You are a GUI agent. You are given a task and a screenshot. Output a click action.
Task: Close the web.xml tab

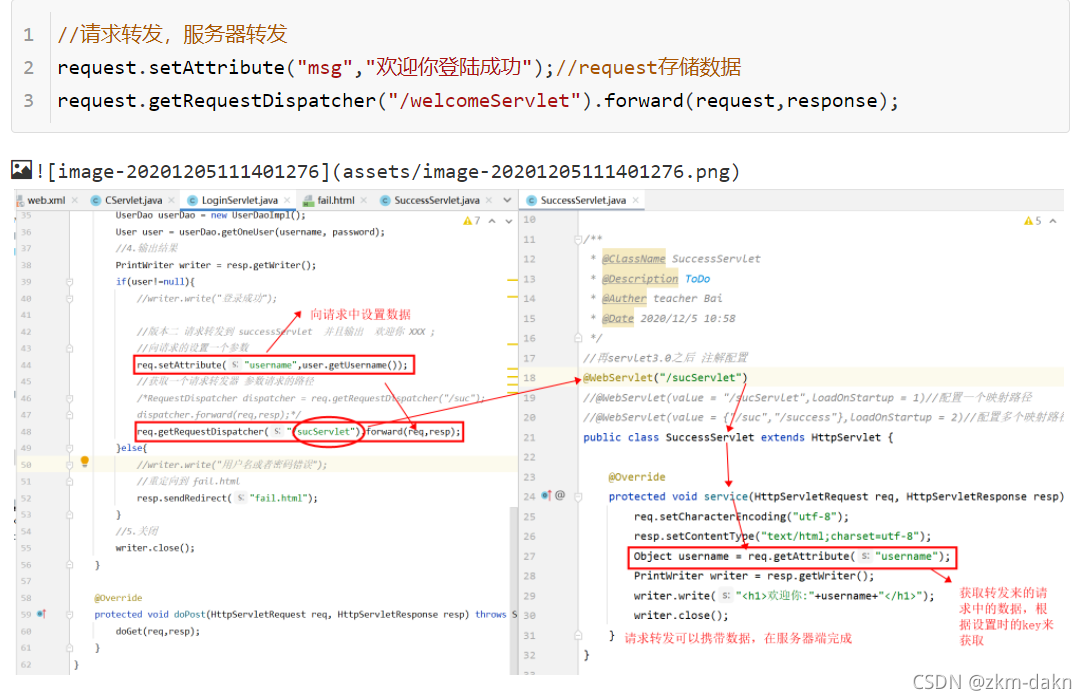[75, 200]
